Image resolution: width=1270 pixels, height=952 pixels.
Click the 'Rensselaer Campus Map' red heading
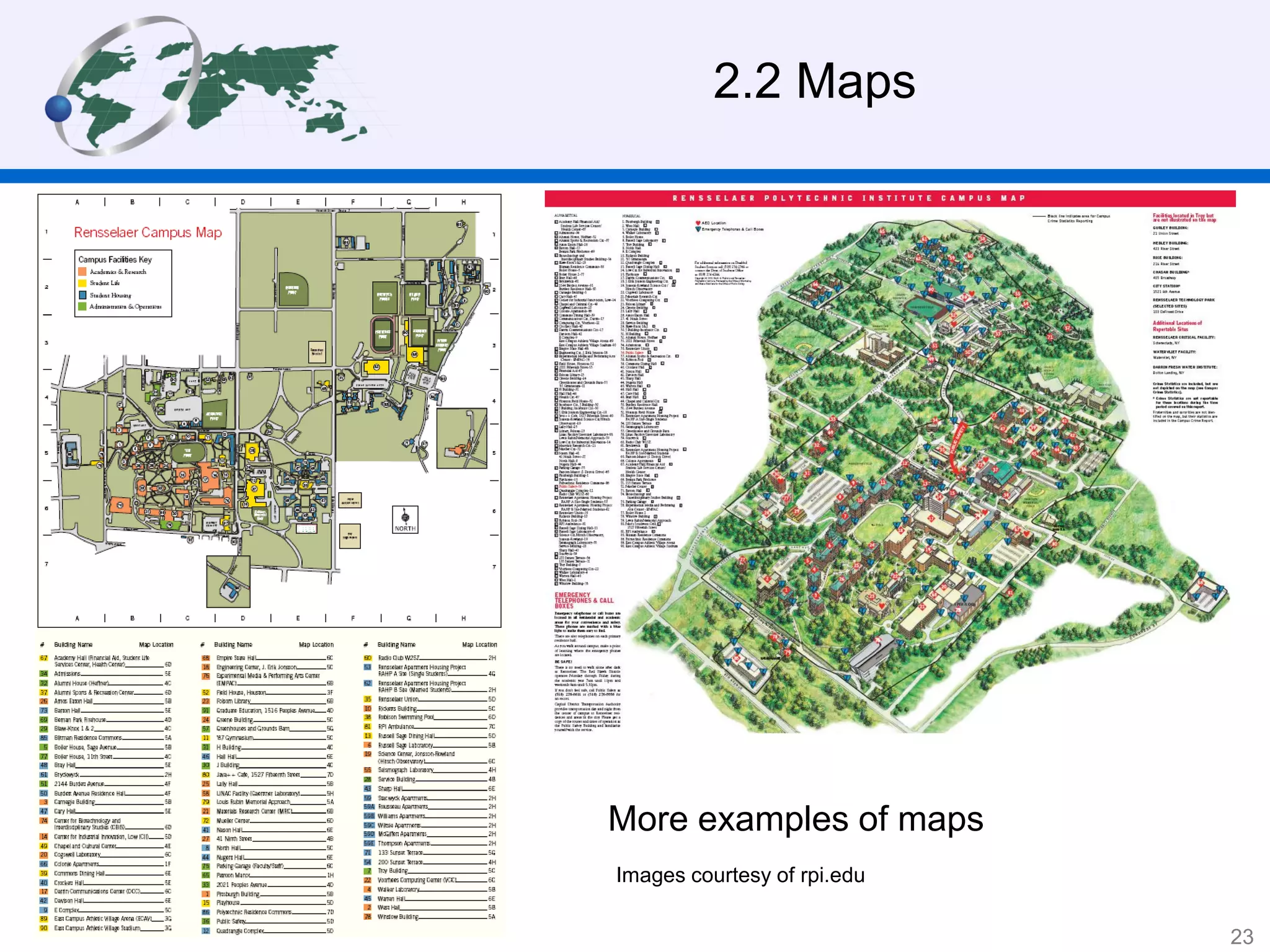pos(148,232)
